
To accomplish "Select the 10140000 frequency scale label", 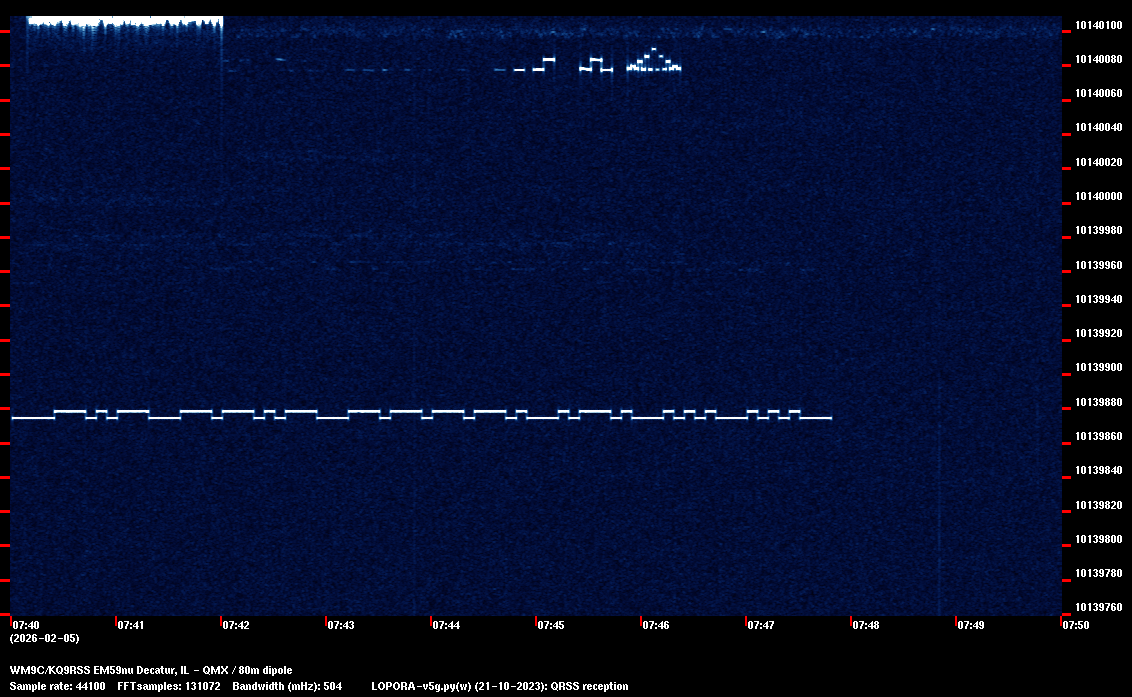I will [1098, 196].
